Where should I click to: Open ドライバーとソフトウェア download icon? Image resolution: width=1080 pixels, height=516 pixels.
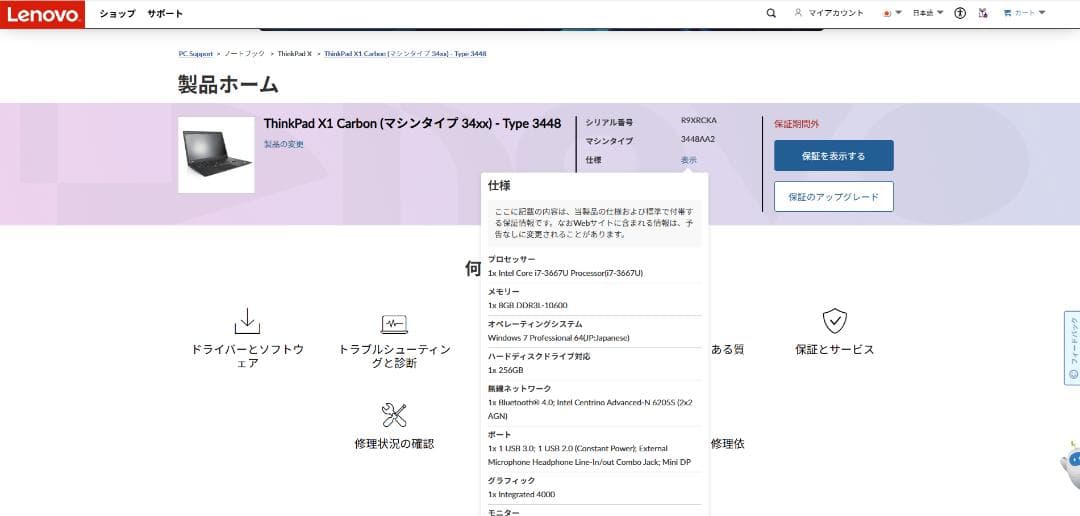point(247,321)
